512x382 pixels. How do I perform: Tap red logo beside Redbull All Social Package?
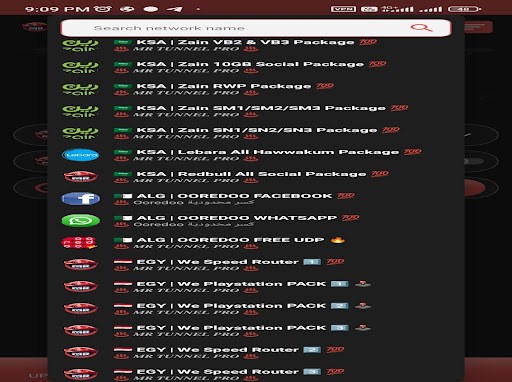[x=80, y=177]
